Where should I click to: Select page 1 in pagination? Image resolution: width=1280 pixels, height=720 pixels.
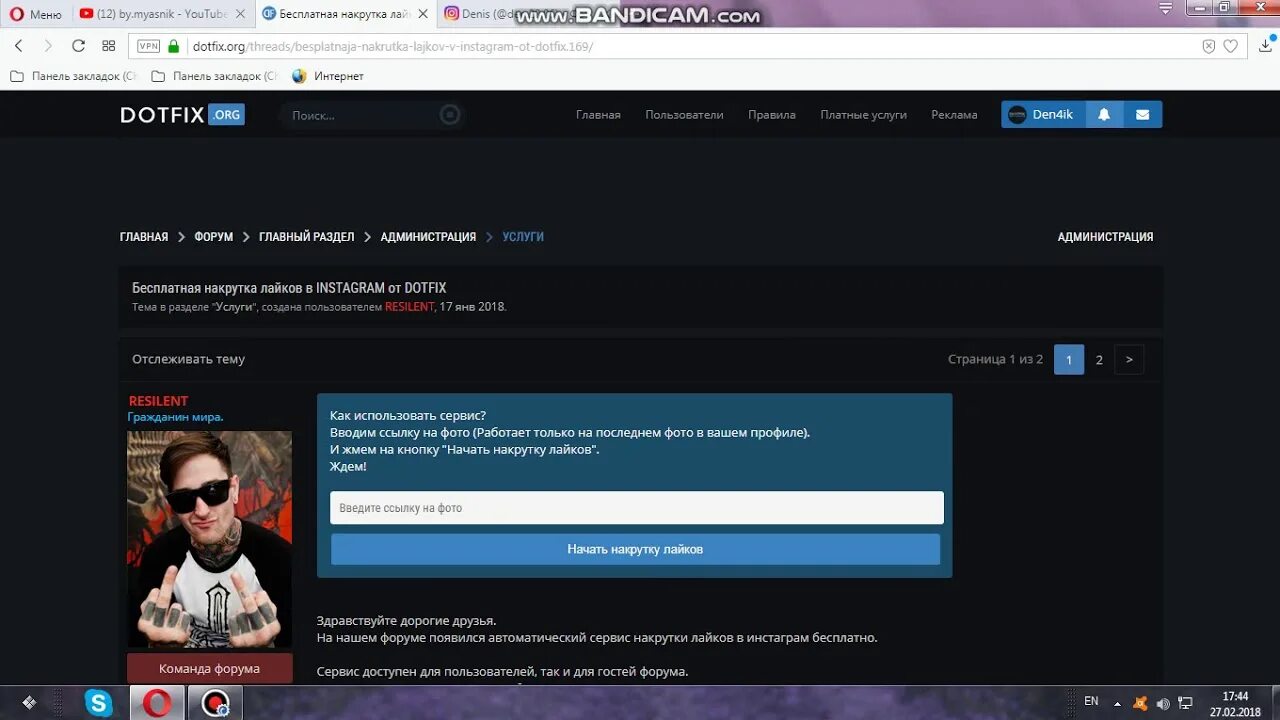[x=1069, y=359]
